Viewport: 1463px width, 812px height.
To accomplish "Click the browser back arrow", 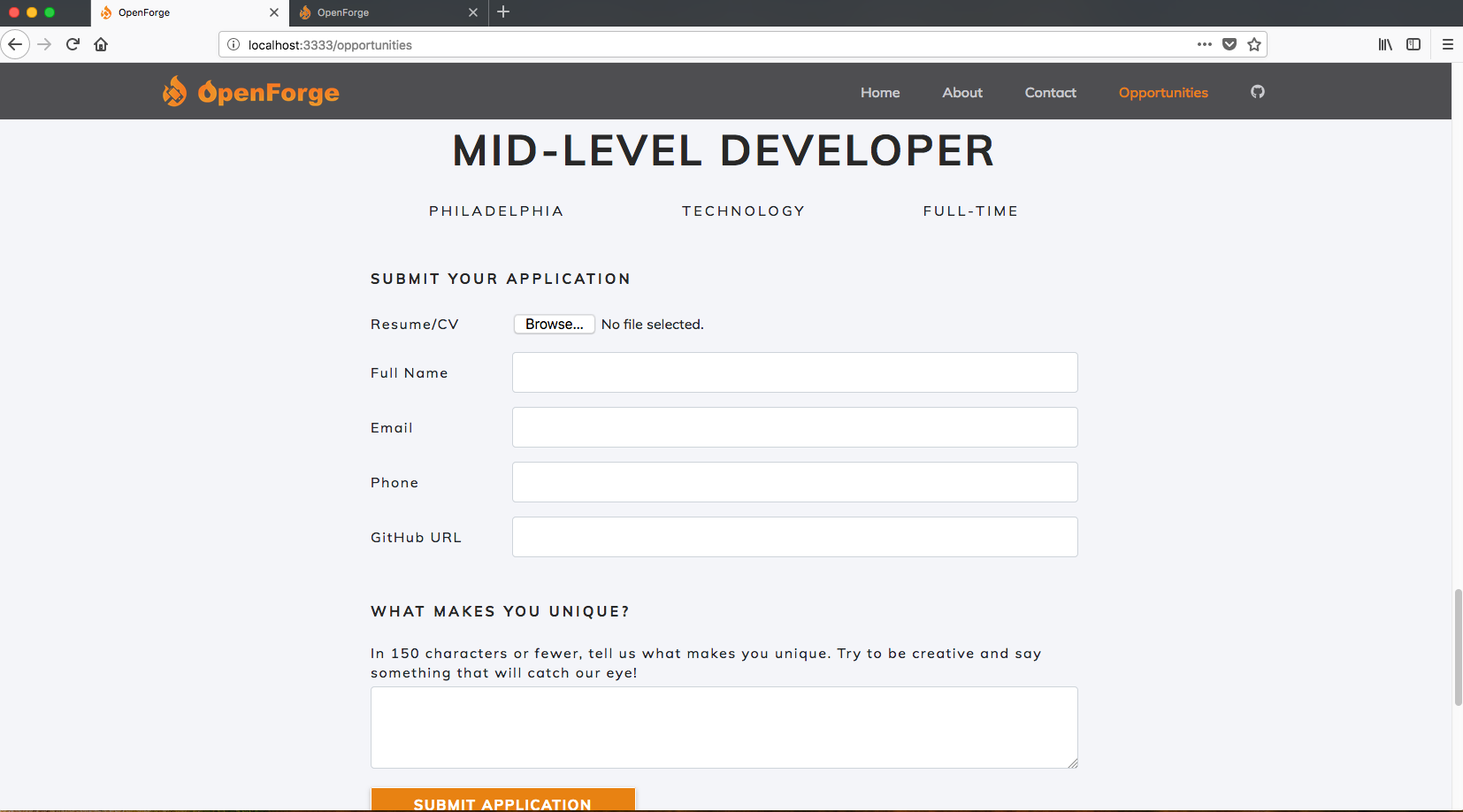I will pyautogui.click(x=15, y=44).
